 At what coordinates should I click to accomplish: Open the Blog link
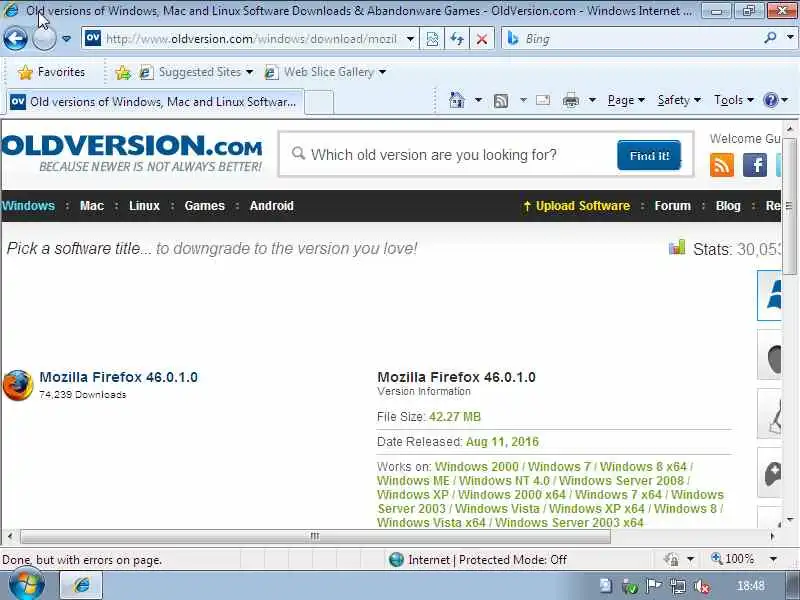tap(728, 206)
